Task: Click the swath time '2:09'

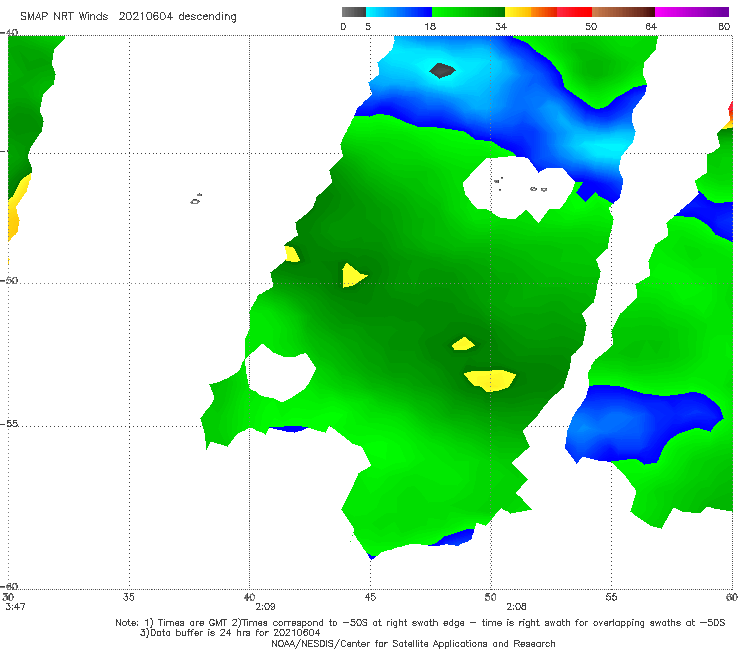Action: tap(265, 607)
